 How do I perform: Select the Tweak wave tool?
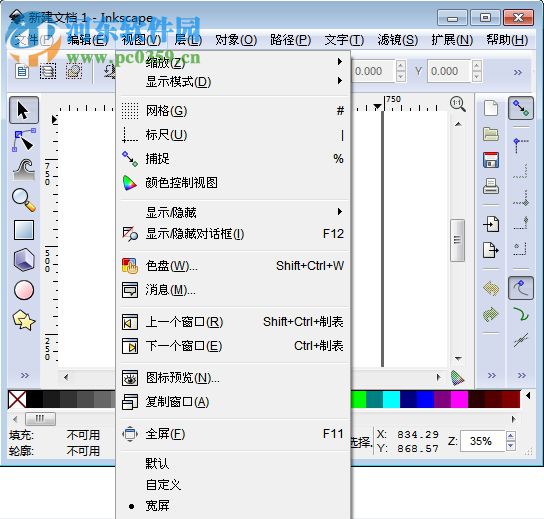pos(24,170)
